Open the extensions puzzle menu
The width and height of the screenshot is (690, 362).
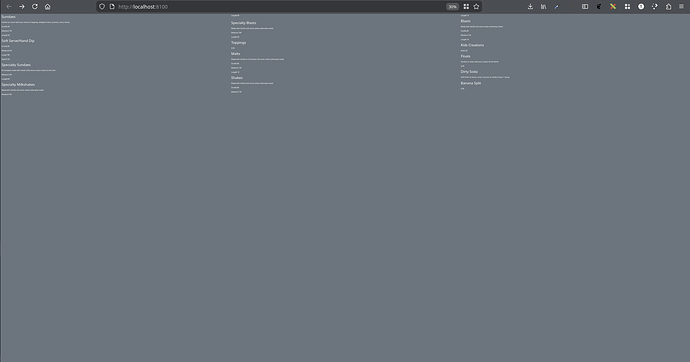668,7
